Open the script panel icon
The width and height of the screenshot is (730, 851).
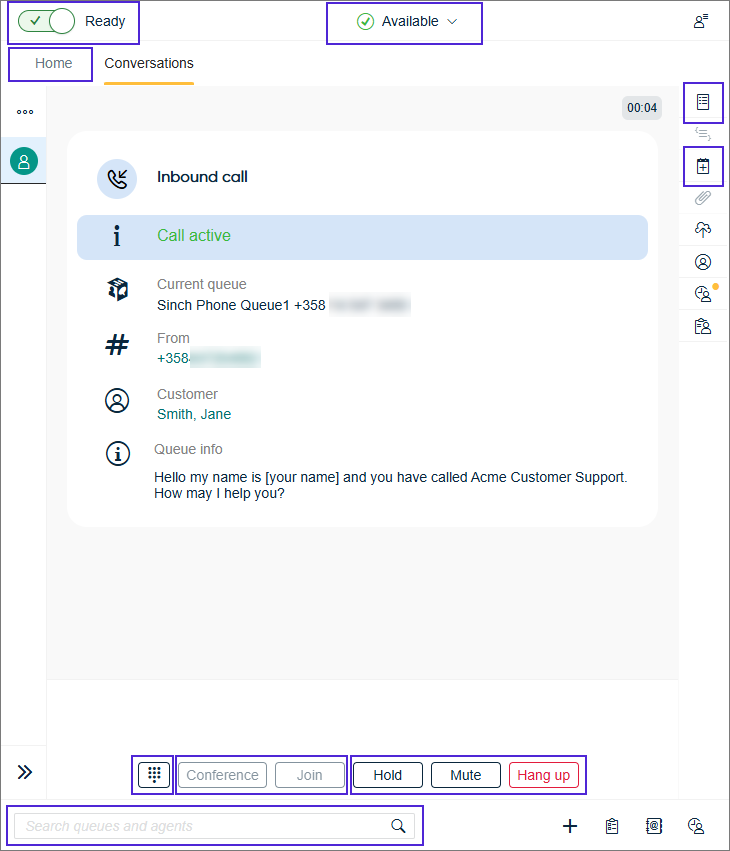click(x=703, y=102)
